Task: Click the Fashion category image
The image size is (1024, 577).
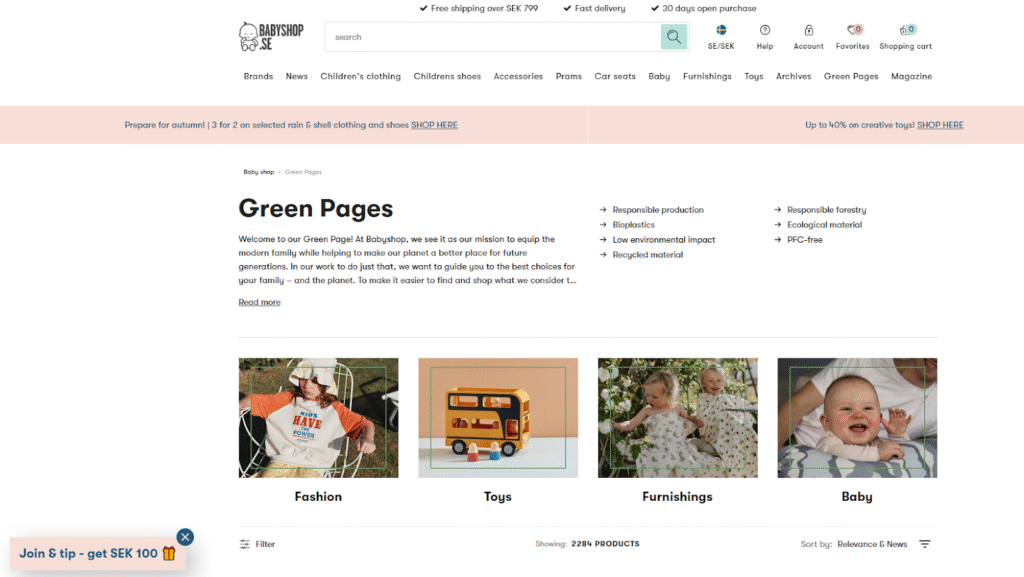Action: 318,418
